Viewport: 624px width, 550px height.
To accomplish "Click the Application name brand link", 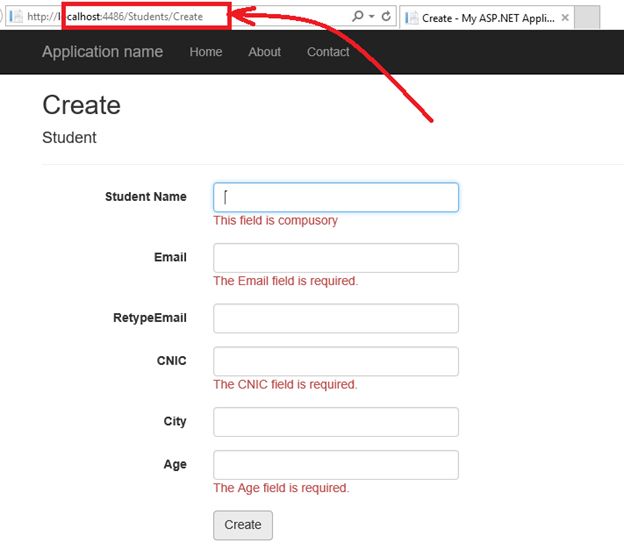I will click(103, 52).
